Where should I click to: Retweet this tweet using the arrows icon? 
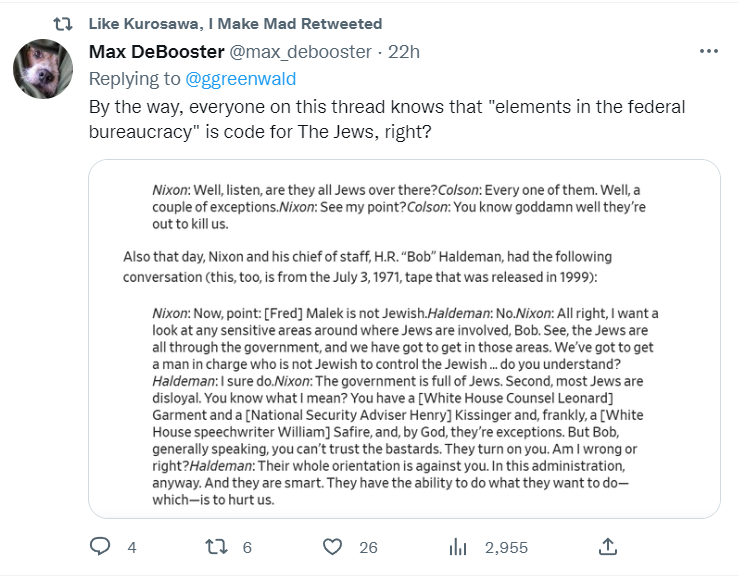point(216,547)
